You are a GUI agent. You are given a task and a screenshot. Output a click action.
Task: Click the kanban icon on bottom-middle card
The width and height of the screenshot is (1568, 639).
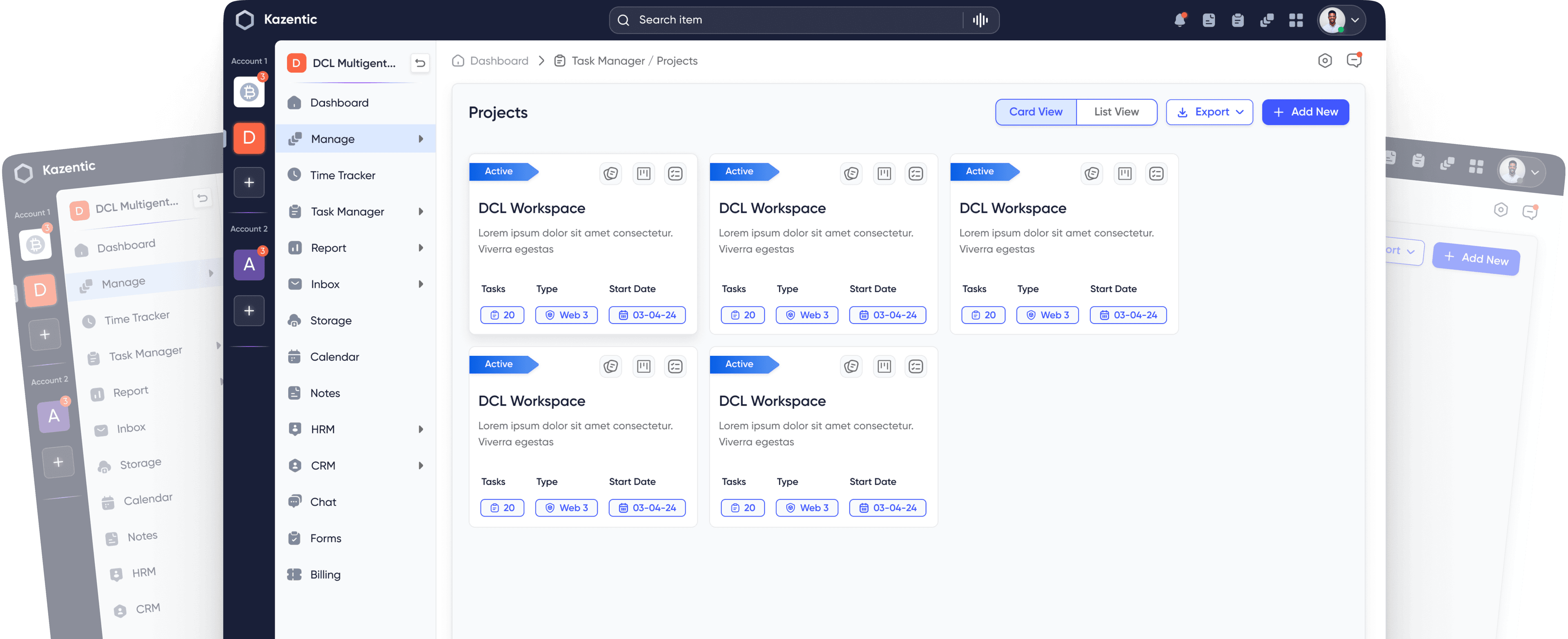(x=884, y=366)
